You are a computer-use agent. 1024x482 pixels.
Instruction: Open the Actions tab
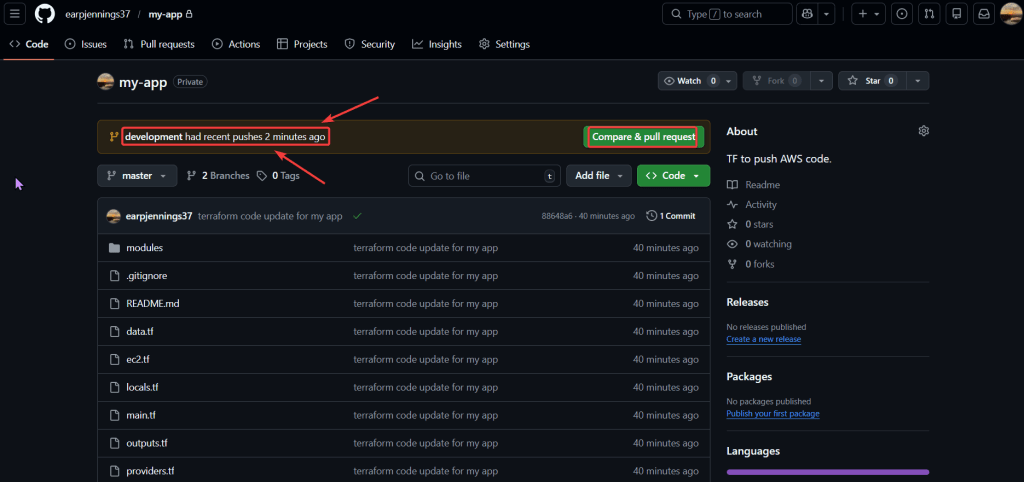[x=236, y=44]
